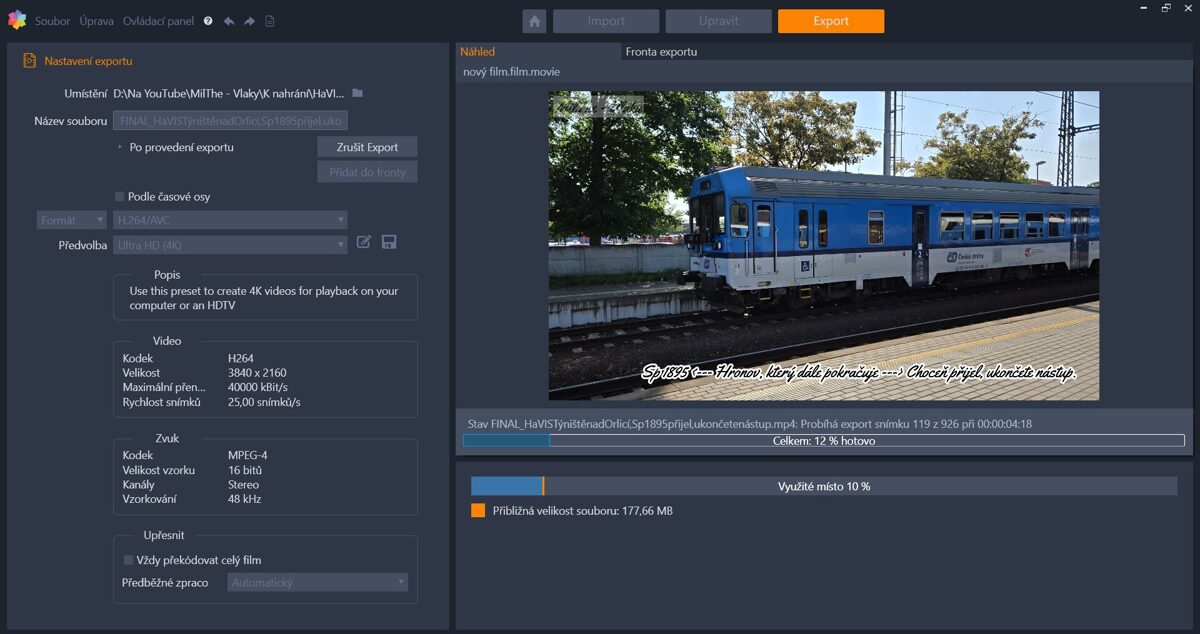
Task: Edit preset with the pencil icon
Action: 364,242
